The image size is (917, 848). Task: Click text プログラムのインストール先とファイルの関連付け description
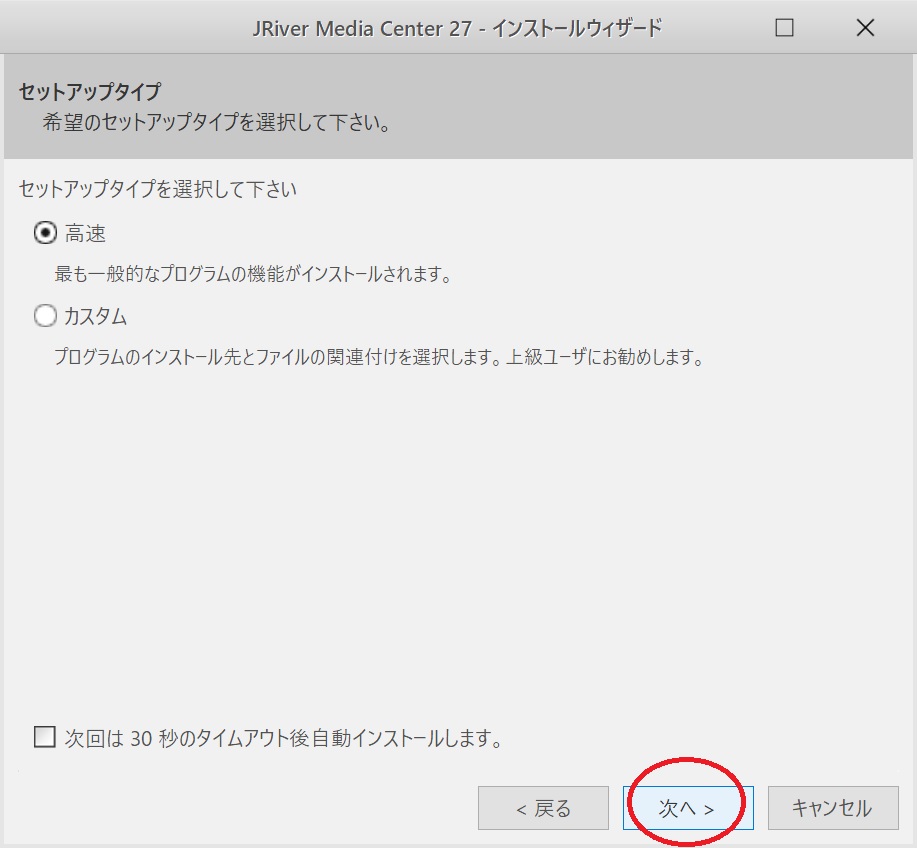[380, 357]
